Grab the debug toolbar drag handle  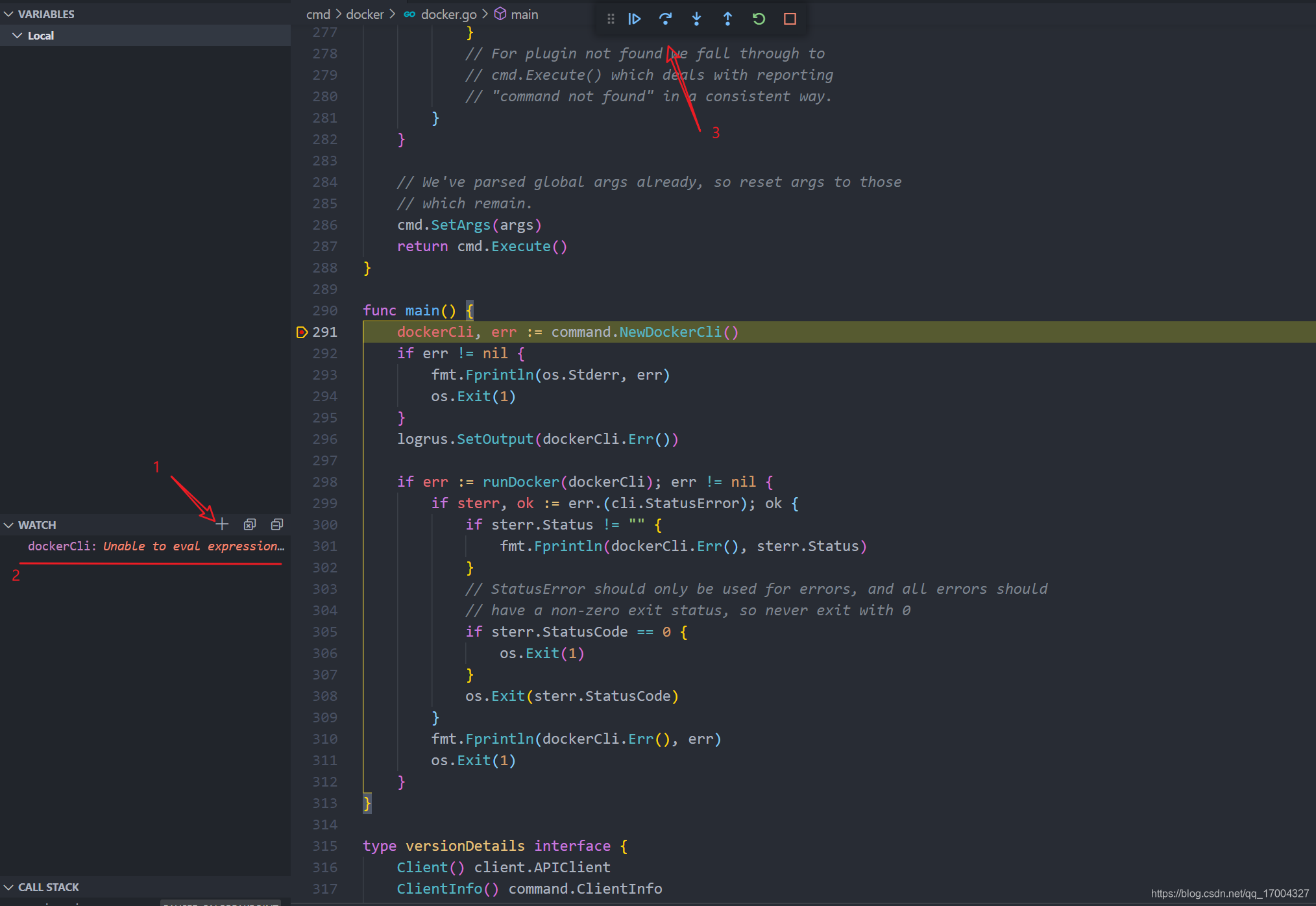point(611,19)
